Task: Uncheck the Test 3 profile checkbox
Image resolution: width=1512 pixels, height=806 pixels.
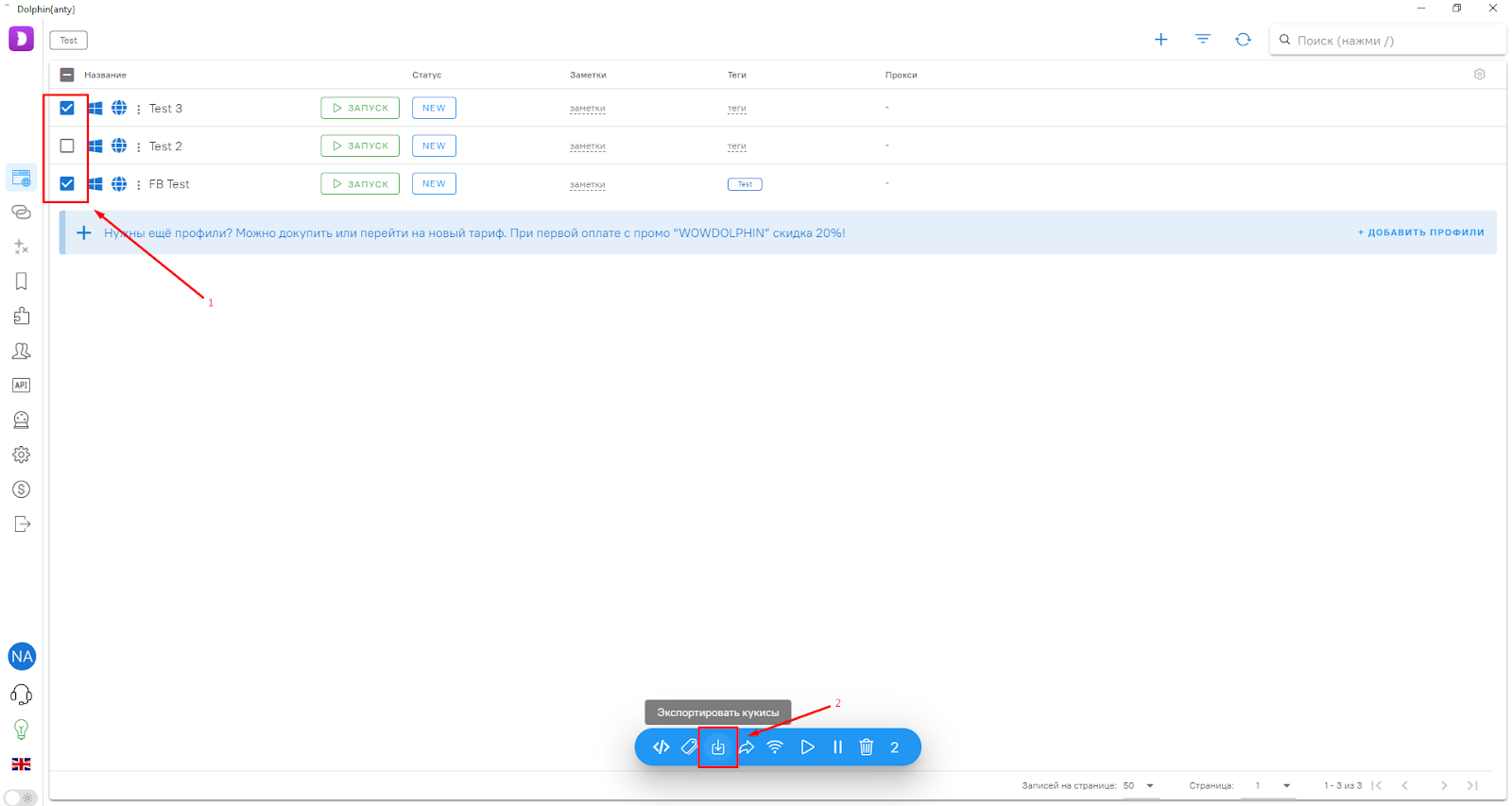Action: [67, 108]
